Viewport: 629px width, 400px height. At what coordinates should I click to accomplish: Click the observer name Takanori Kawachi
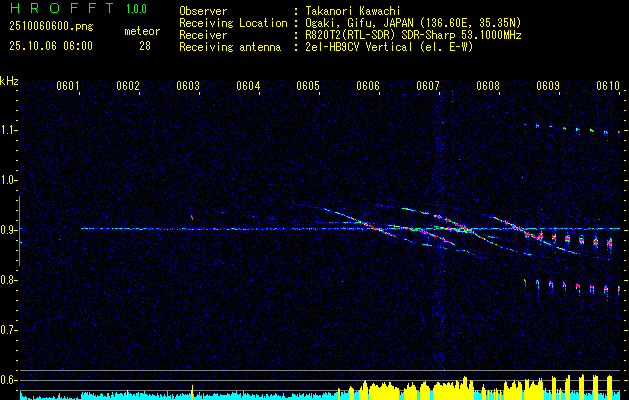[353, 11]
